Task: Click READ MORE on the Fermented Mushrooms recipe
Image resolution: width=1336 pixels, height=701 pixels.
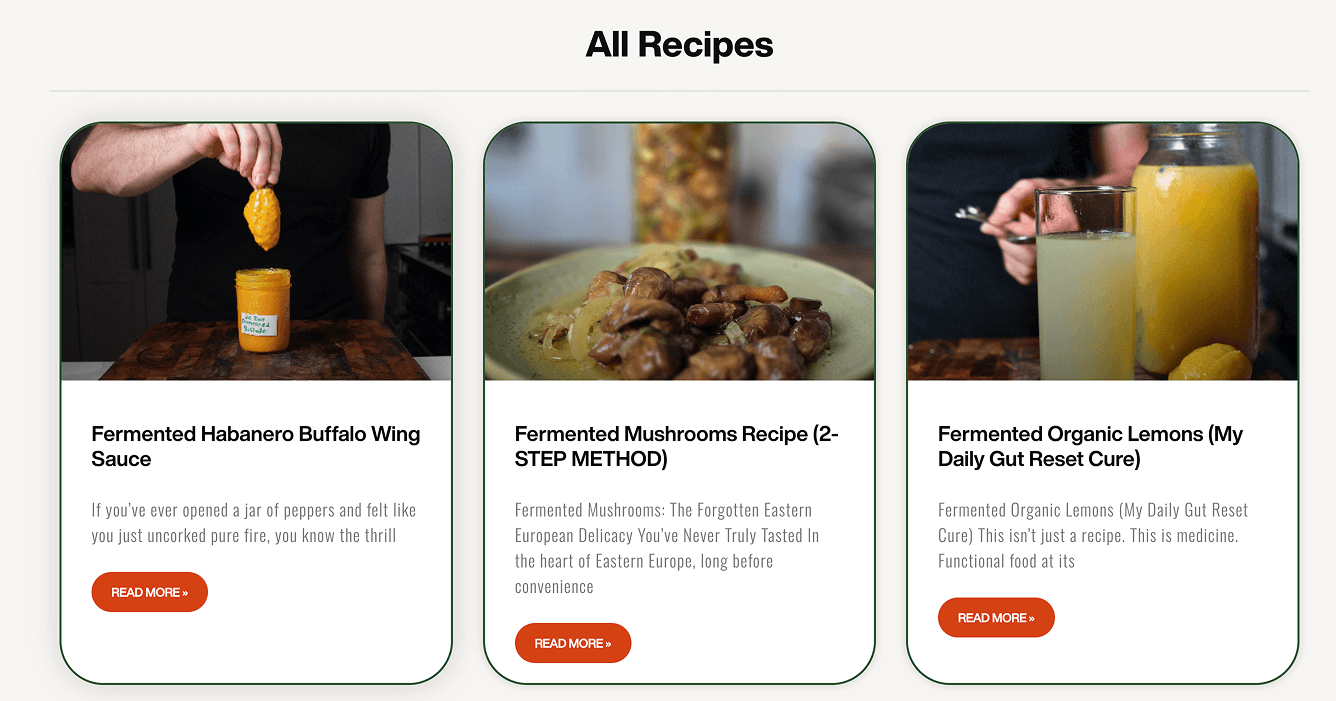Action: tap(572, 643)
